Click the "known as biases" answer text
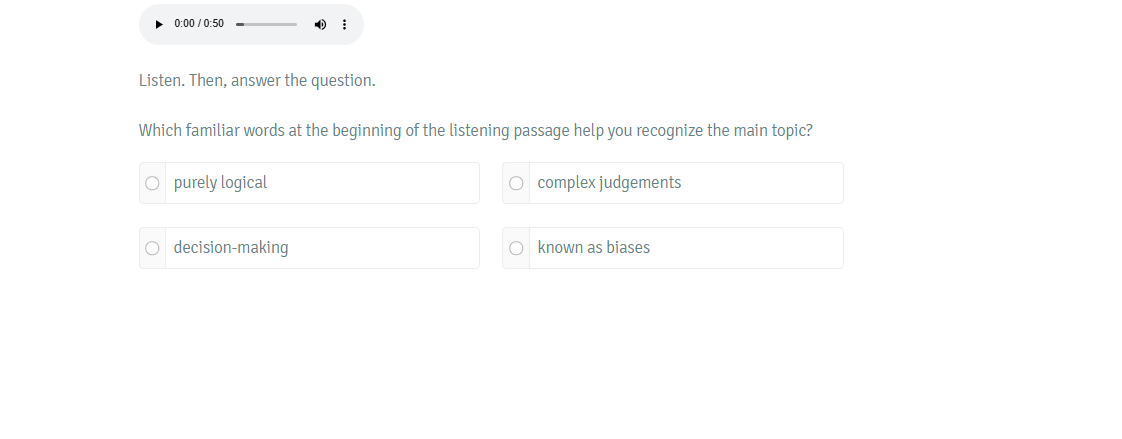 click(x=594, y=248)
